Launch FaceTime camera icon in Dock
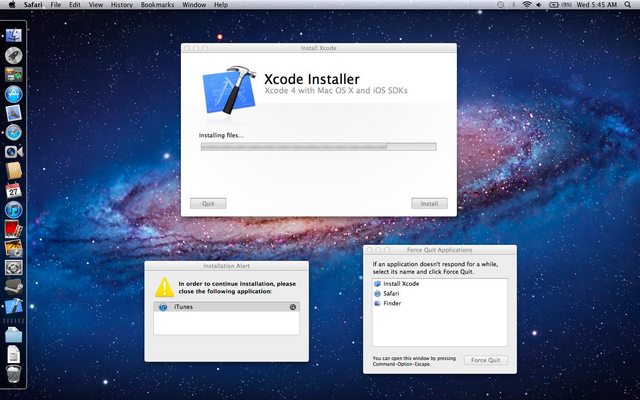Image resolution: width=640 pixels, height=400 pixels. [x=14, y=152]
